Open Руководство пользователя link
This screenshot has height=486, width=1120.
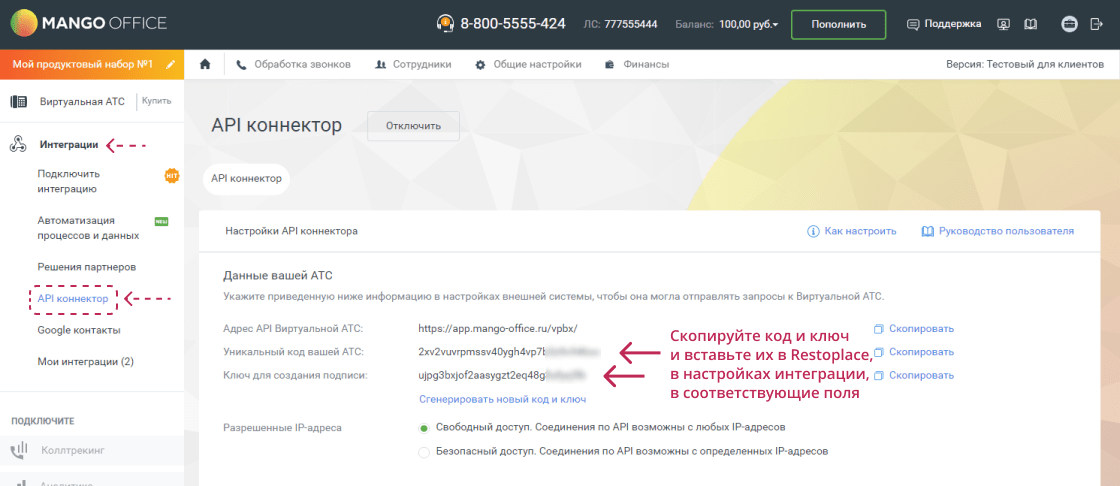1006,231
